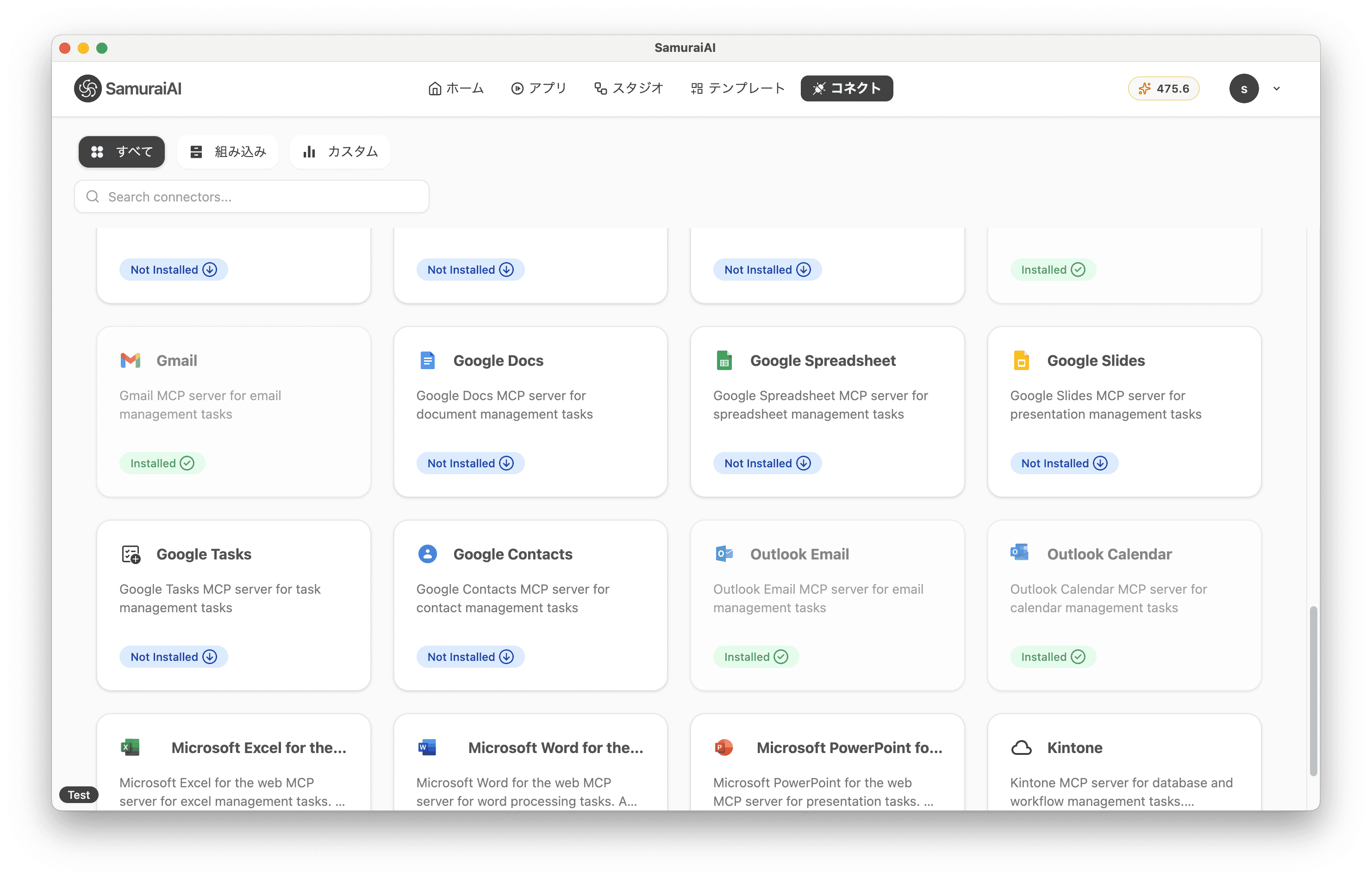Open the user avatar menu
Screen dimensions: 1372x879
click(x=1244, y=88)
